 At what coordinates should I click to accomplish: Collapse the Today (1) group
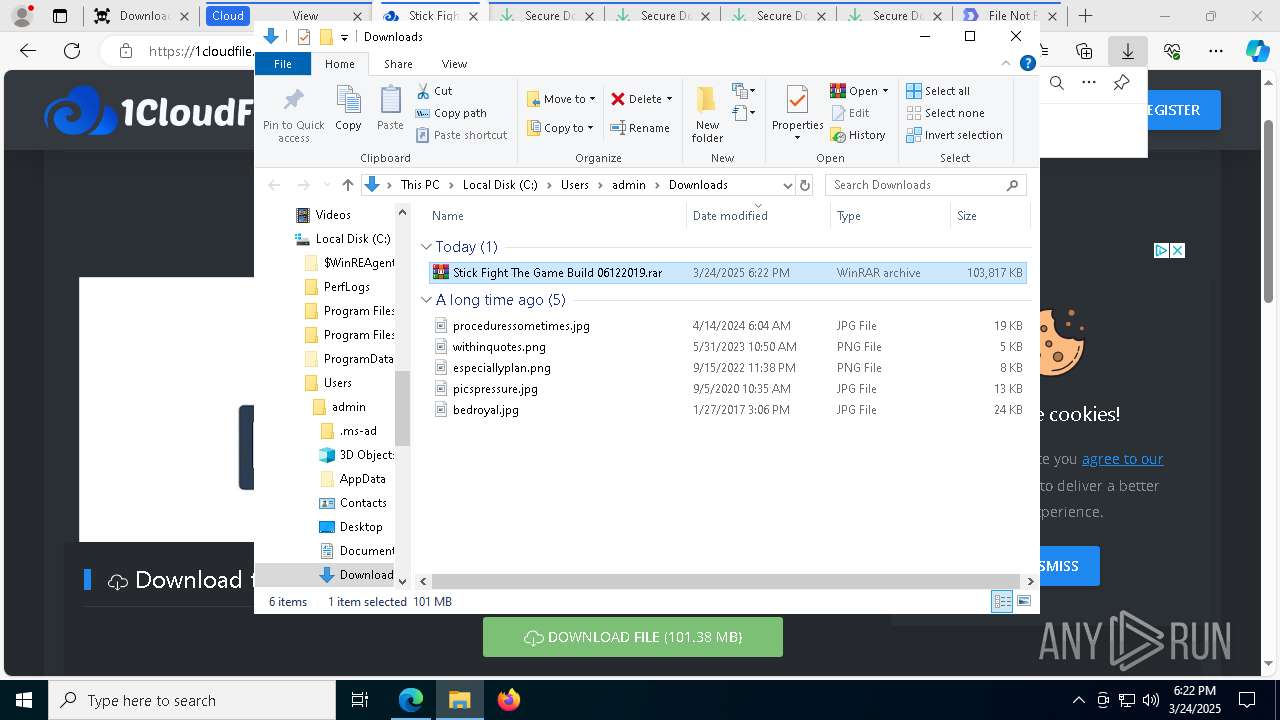pyautogui.click(x=426, y=247)
